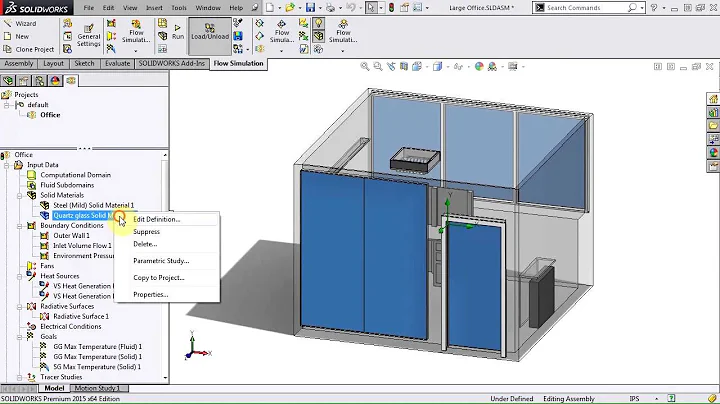Click Clone Project
Viewport: 720px width, 404px height.
point(28,49)
